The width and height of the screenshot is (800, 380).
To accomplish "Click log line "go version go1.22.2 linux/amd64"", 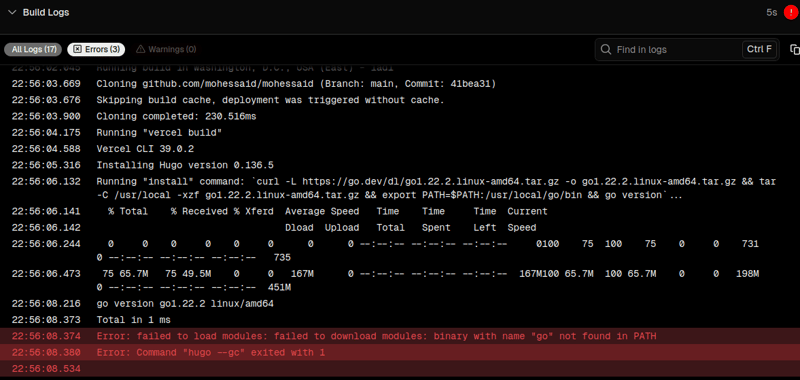I will click(x=185, y=303).
